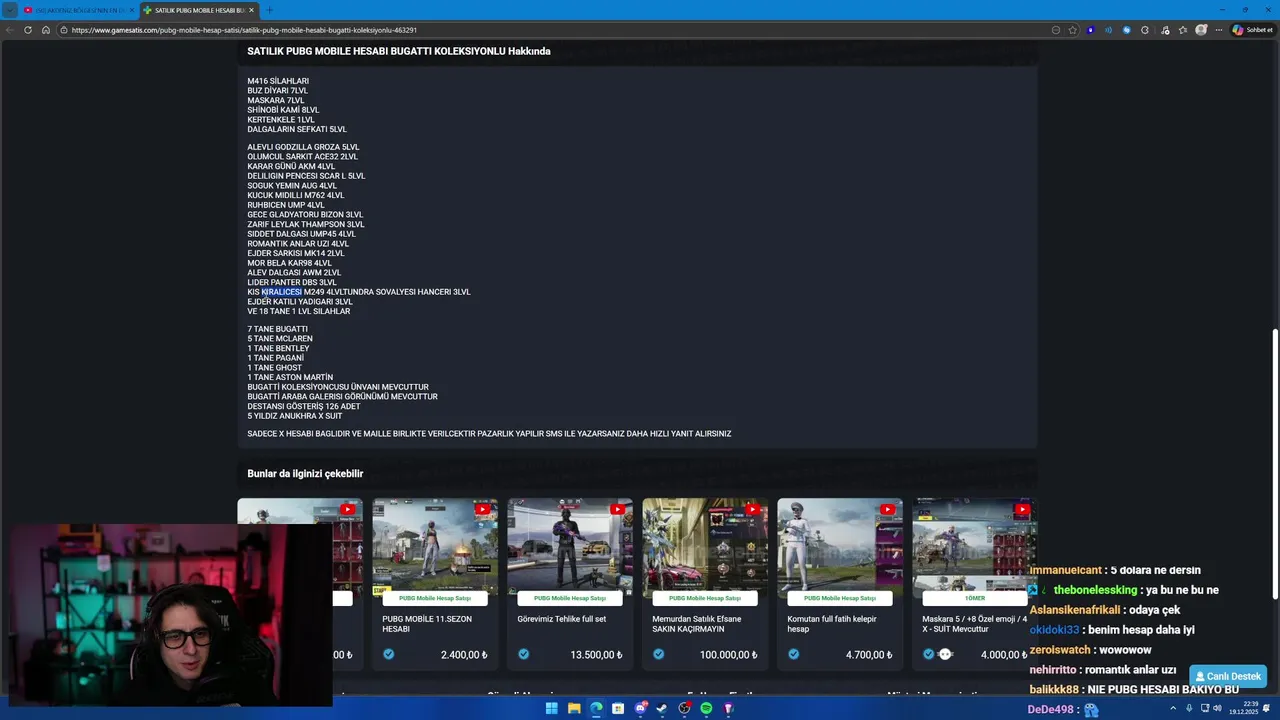
Task: Click the Memurdan Satılık card thumbnail image
Action: 705,545
